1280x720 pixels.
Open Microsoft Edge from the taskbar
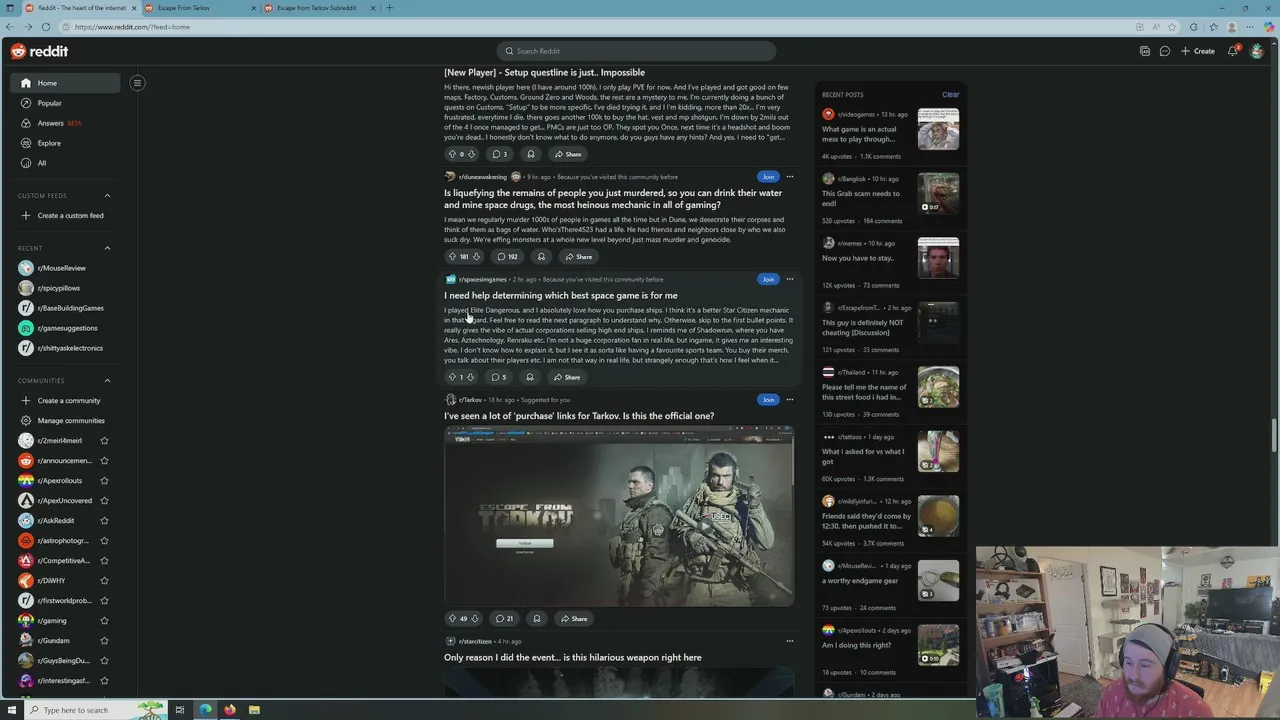click(205, 710)
